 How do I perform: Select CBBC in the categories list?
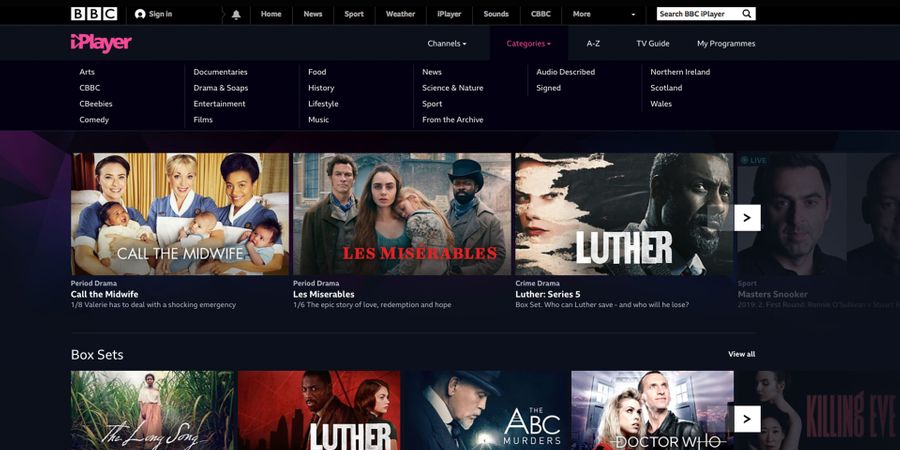pos(90,88)
